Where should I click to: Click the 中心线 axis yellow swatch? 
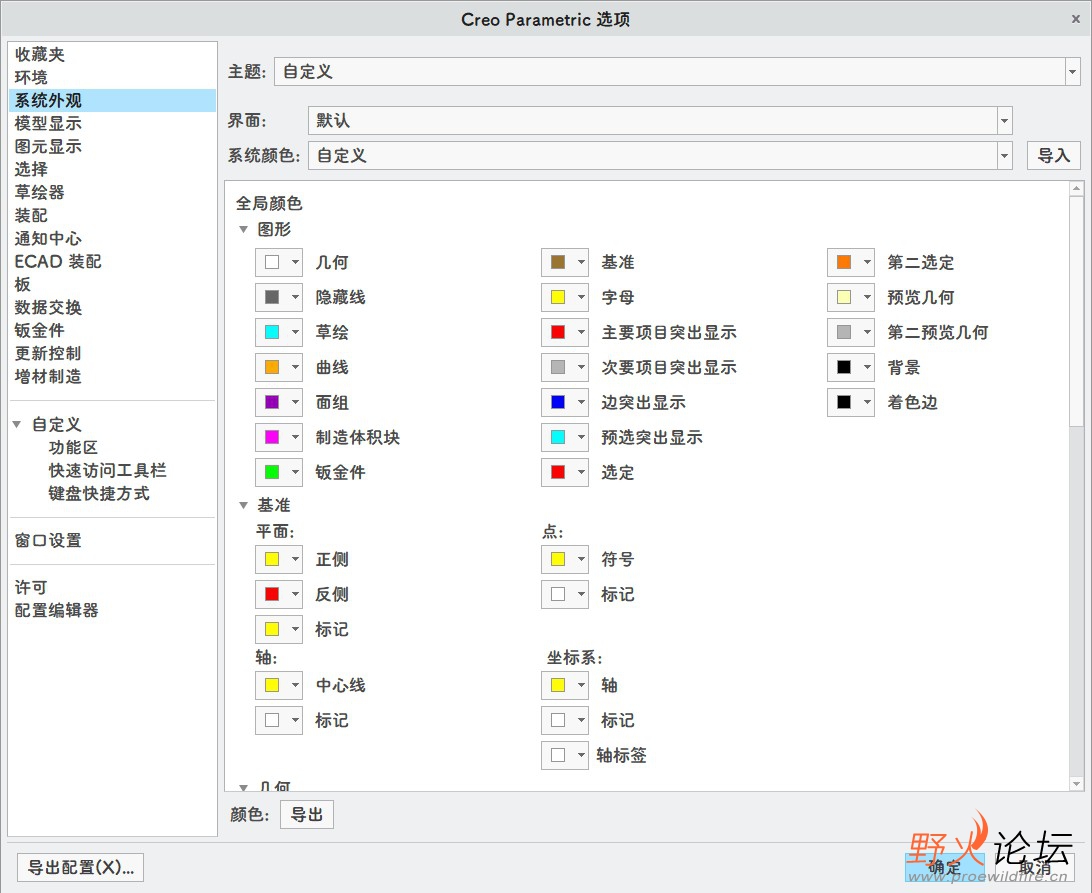272,685
